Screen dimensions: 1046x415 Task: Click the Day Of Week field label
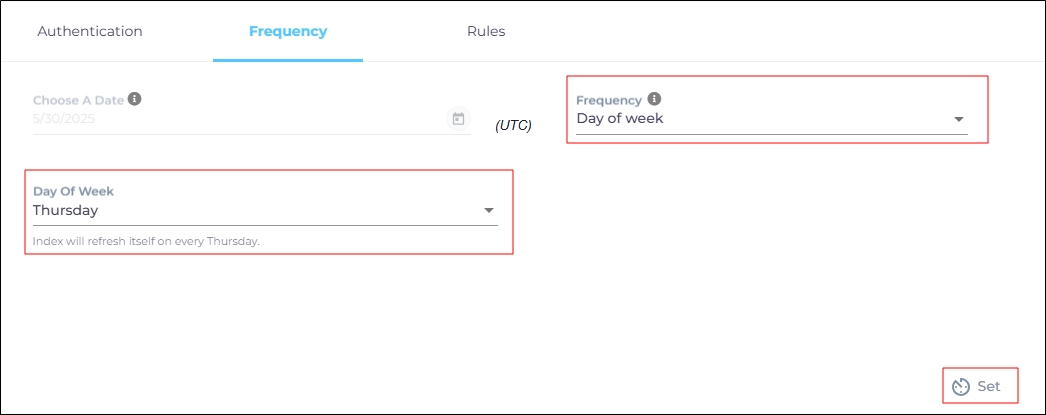(x=73, y=191)
